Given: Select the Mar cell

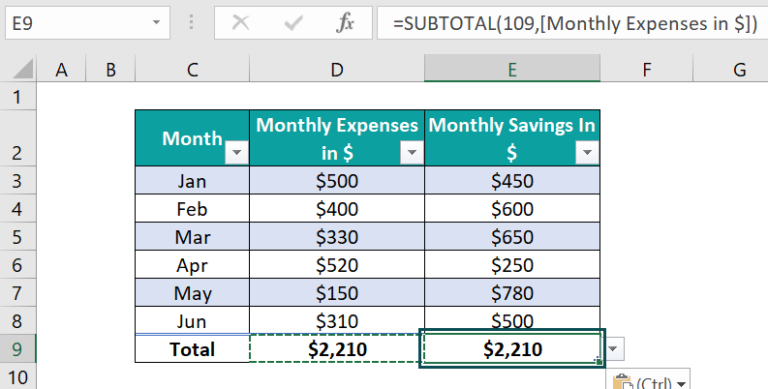Looking at the screenshot, I should click(192, 237).
